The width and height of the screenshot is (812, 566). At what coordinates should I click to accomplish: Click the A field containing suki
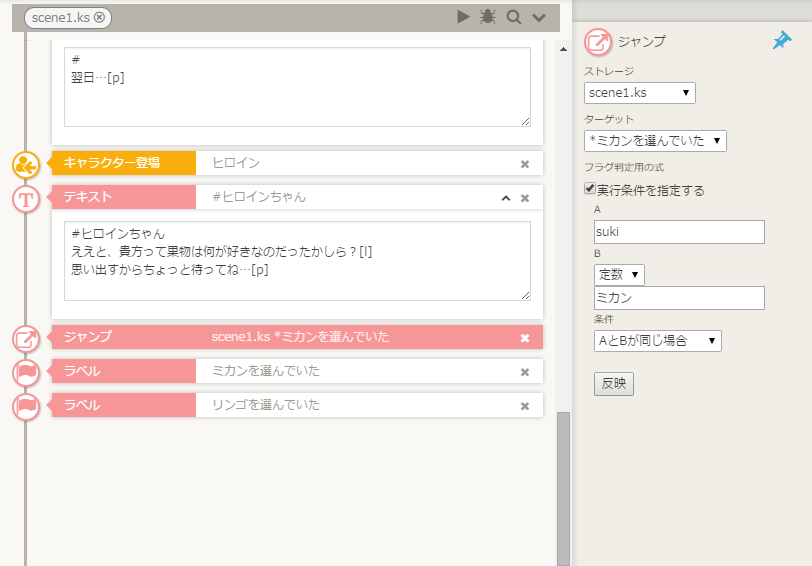click(679, 232)
